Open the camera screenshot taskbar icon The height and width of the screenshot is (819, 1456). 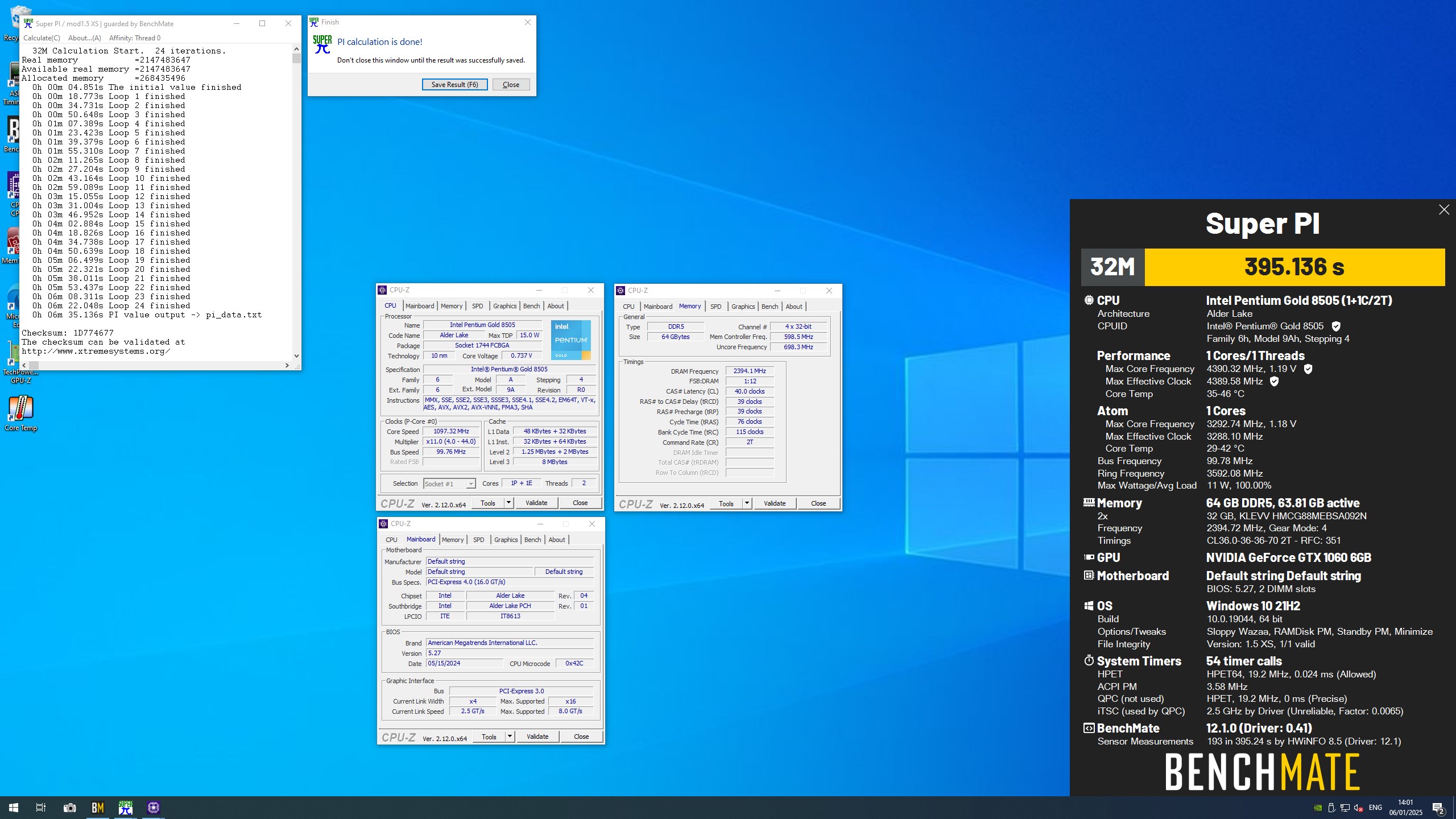pos(69,807)
